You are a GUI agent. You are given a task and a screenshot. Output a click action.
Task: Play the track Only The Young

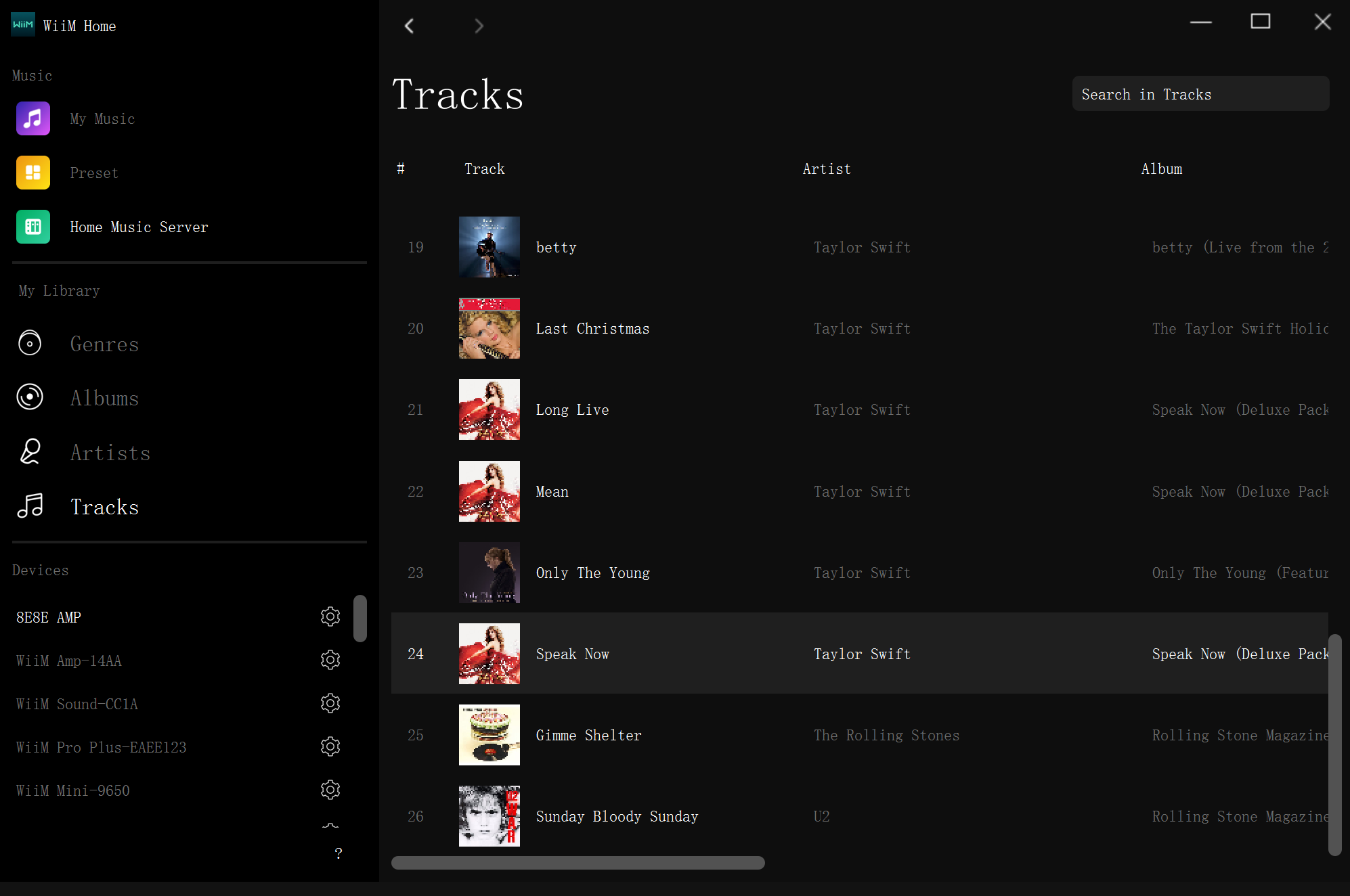click(592, 573)
